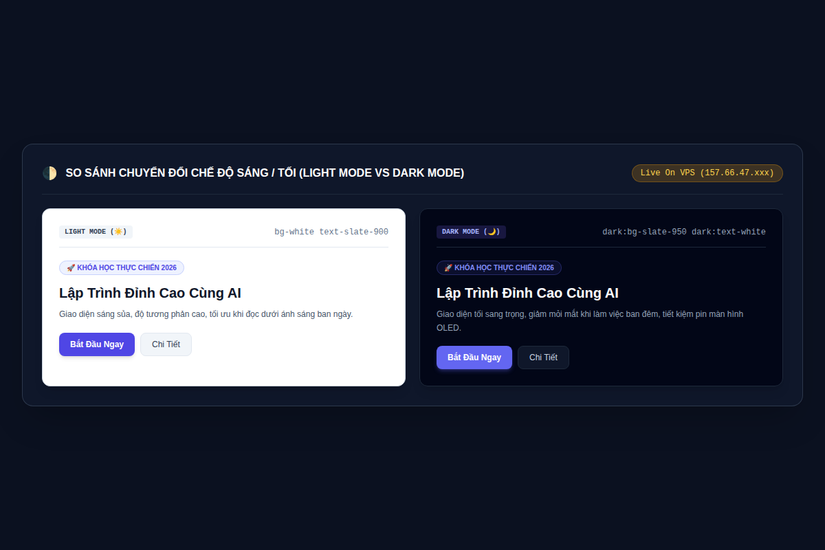825x550 pixels.
Task: Click Bắt Đầu Ngay in dark card
Action: click(x=474, y=357)
